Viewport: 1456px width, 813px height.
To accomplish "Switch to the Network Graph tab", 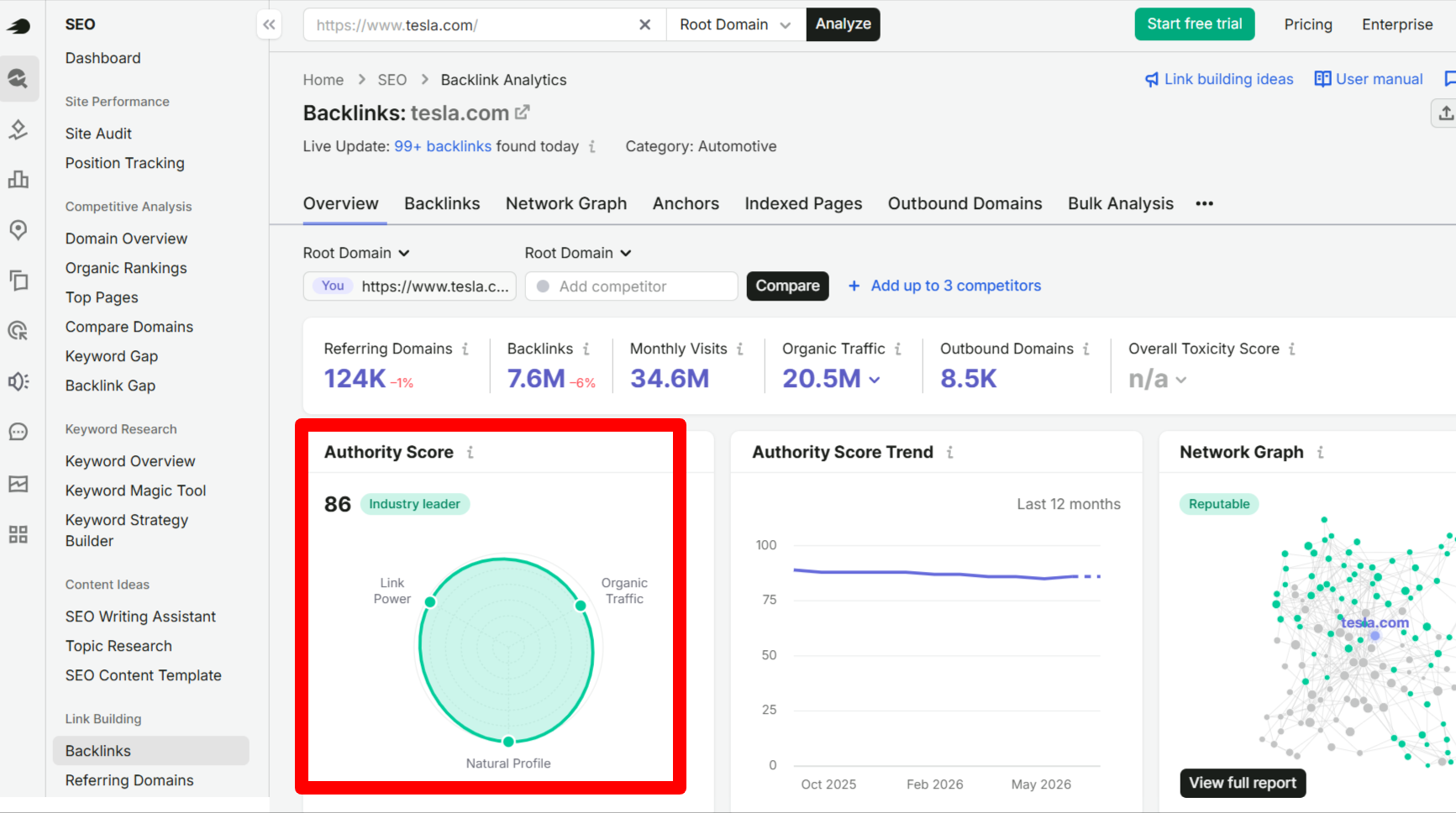I will click(x=566, y=203).
